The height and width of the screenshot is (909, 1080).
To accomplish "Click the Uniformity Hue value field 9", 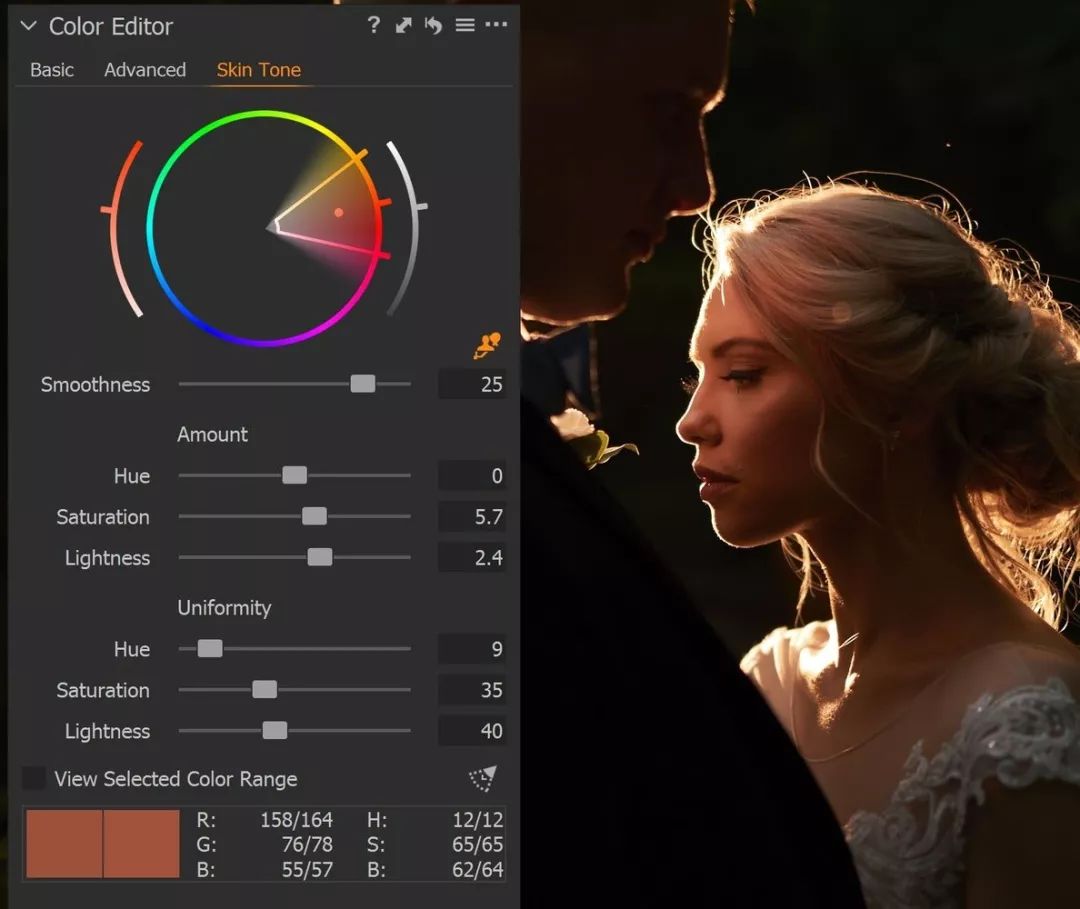I will (472, 649).
